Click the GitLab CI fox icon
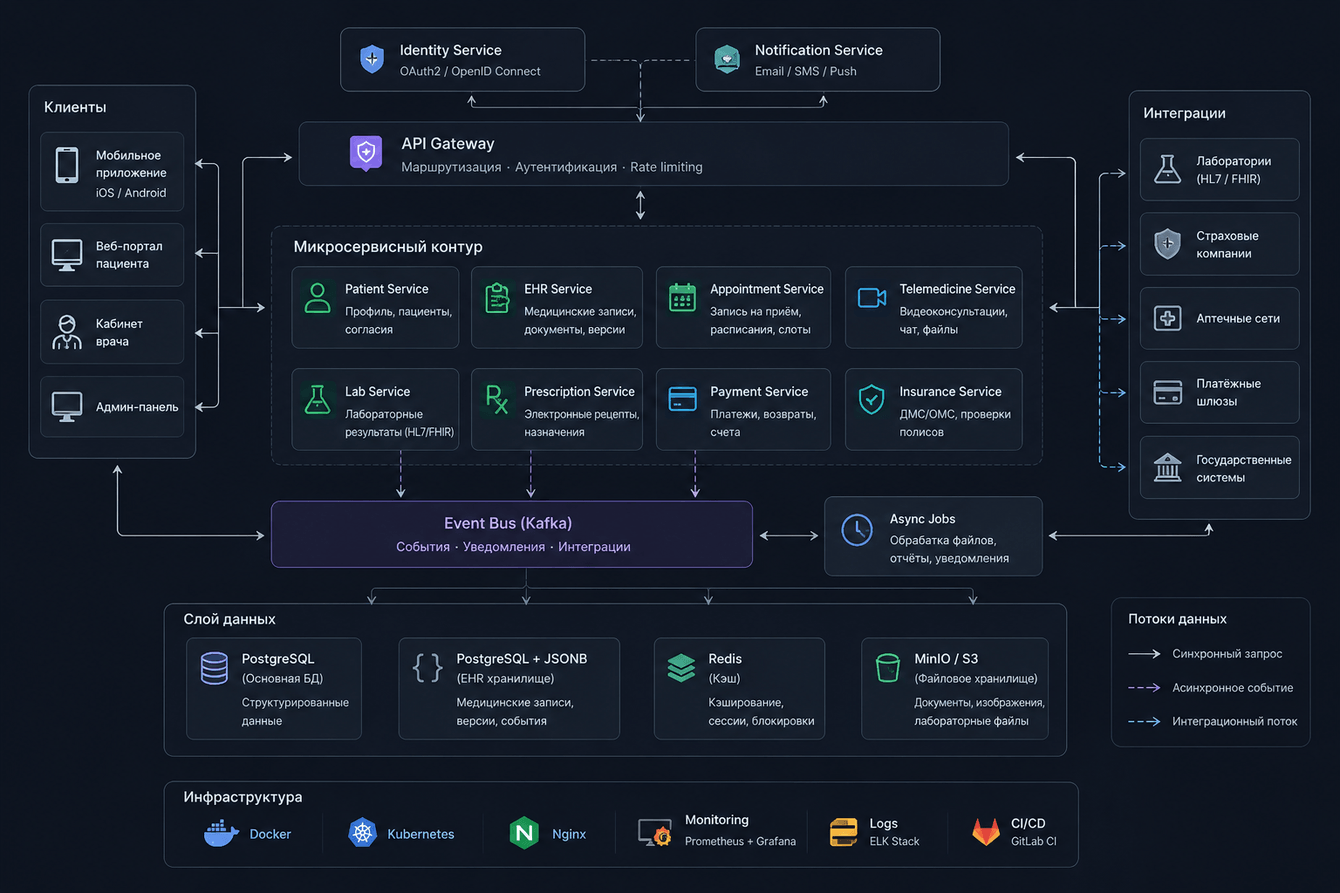The height and width of the screenshot is (893, 1340). (986, 832)
